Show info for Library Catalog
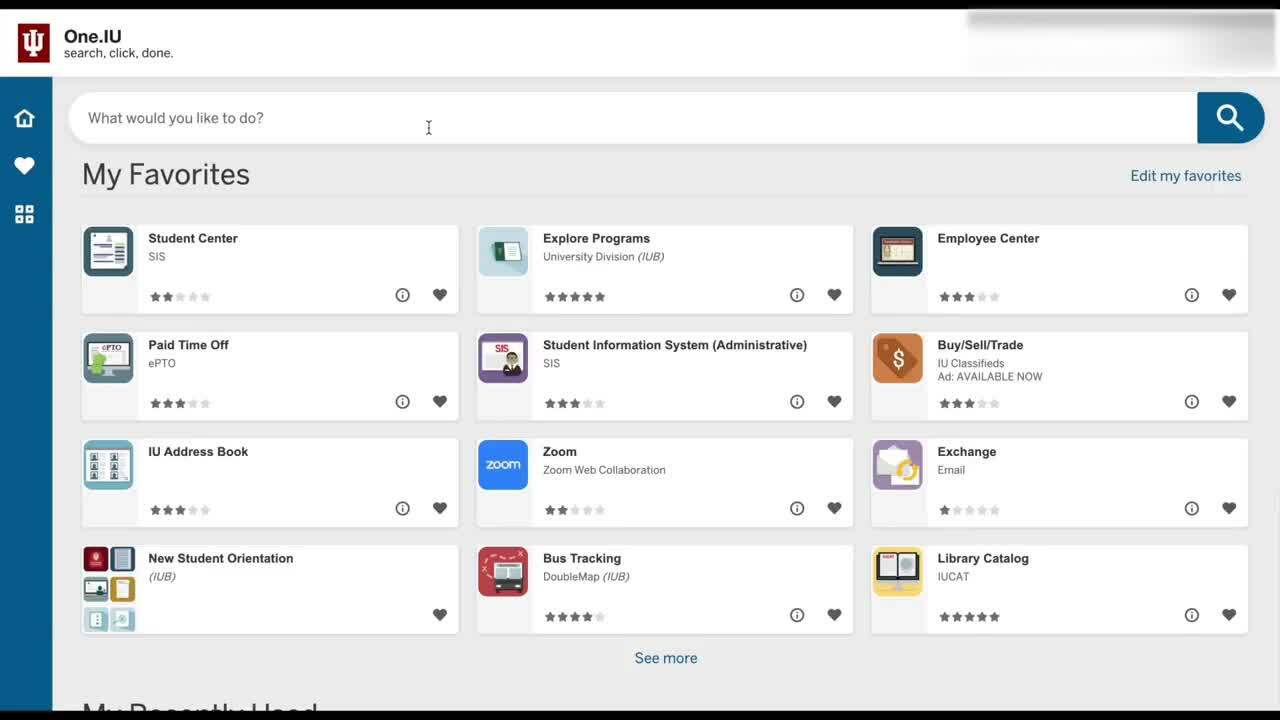This screenshot has height=720, width=1280. 1192,615
